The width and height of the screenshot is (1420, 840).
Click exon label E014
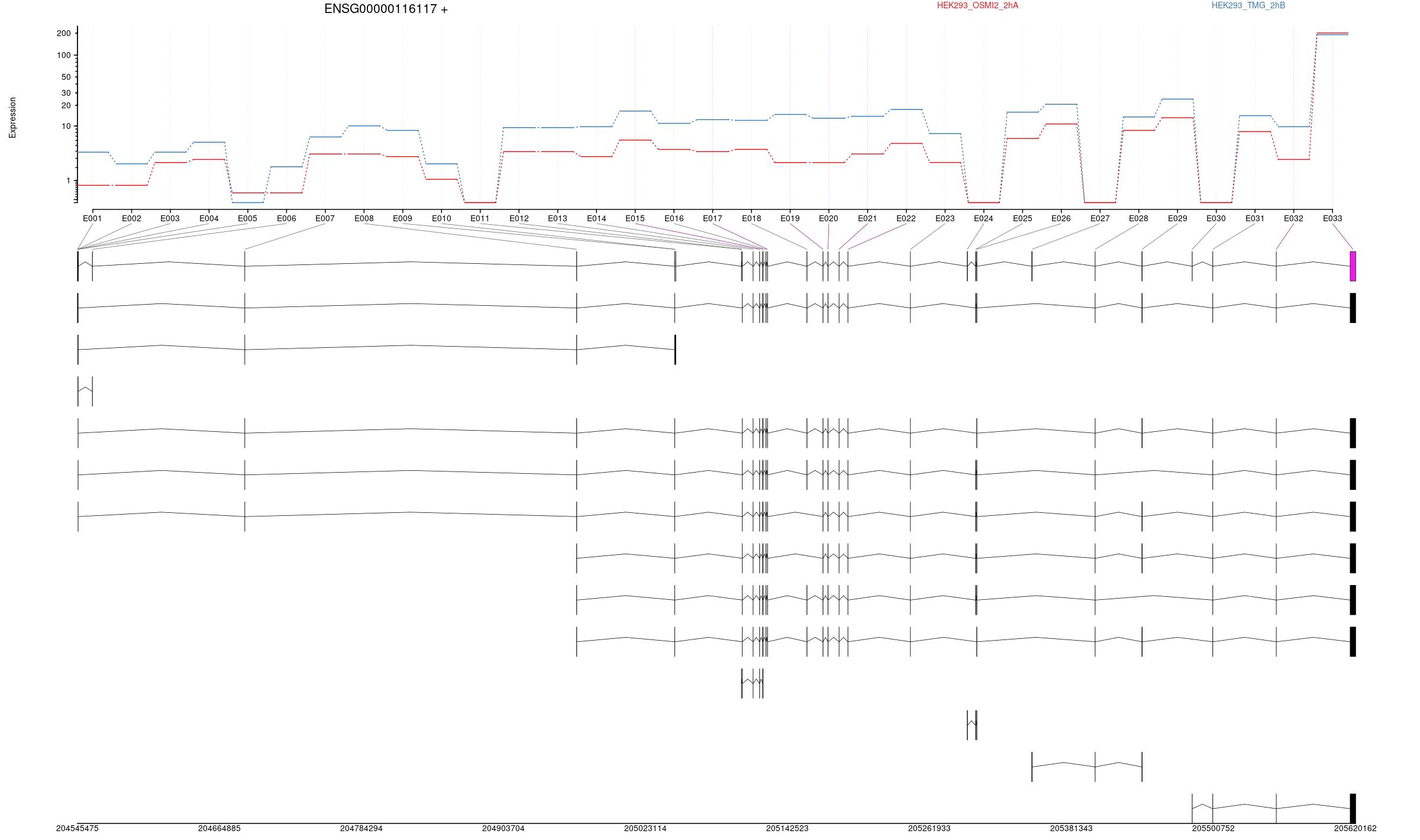tap(596, 218)
